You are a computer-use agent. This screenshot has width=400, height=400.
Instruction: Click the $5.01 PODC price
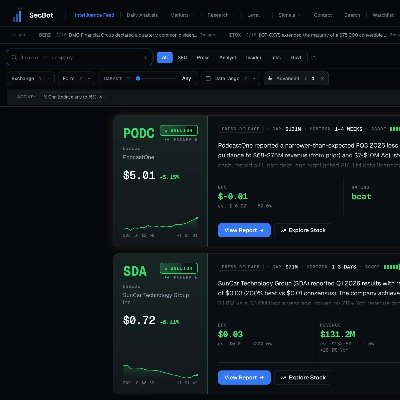coord(139,175)
